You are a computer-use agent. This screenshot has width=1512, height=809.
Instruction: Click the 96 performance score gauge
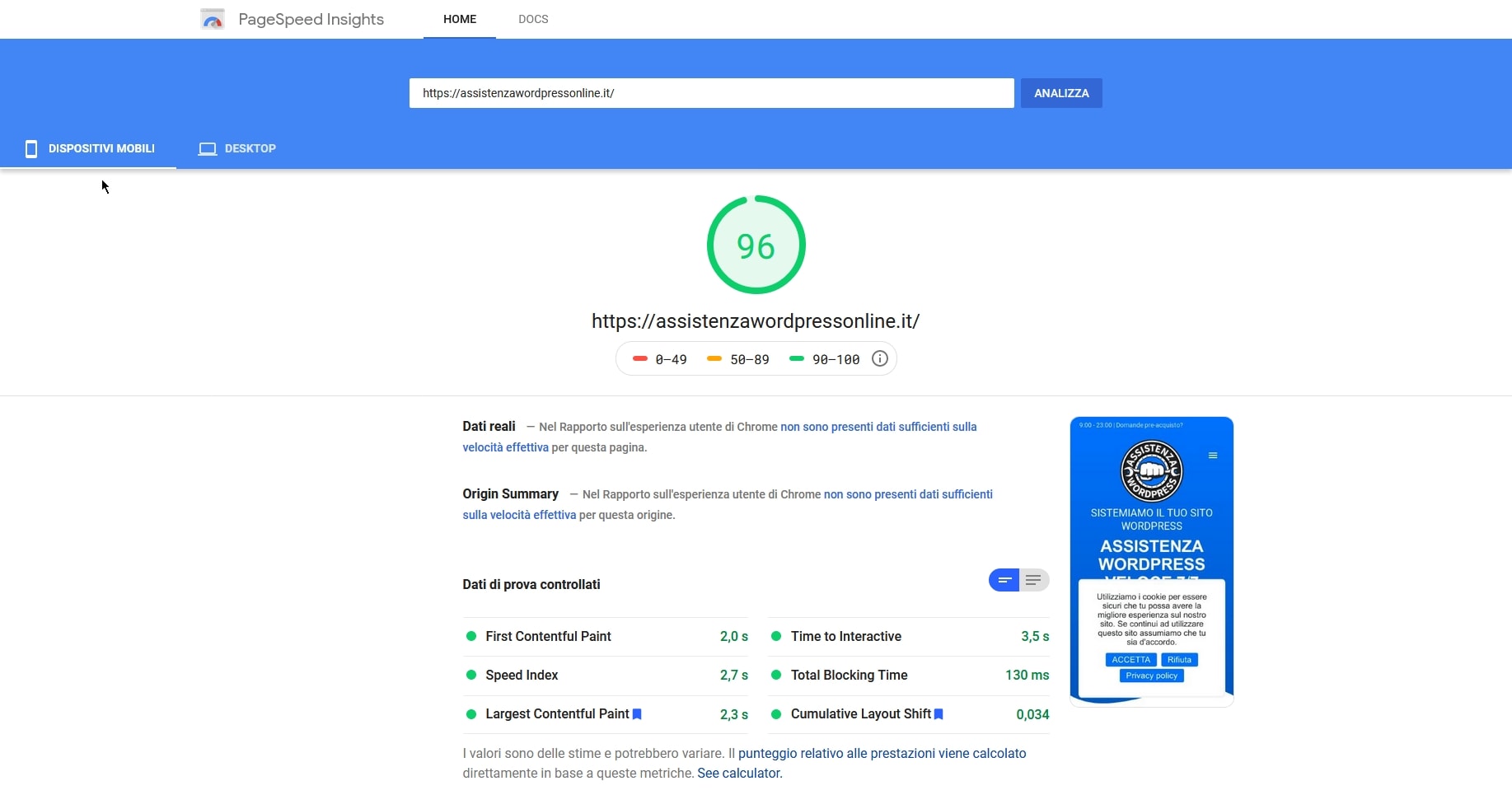click(756, 245)
